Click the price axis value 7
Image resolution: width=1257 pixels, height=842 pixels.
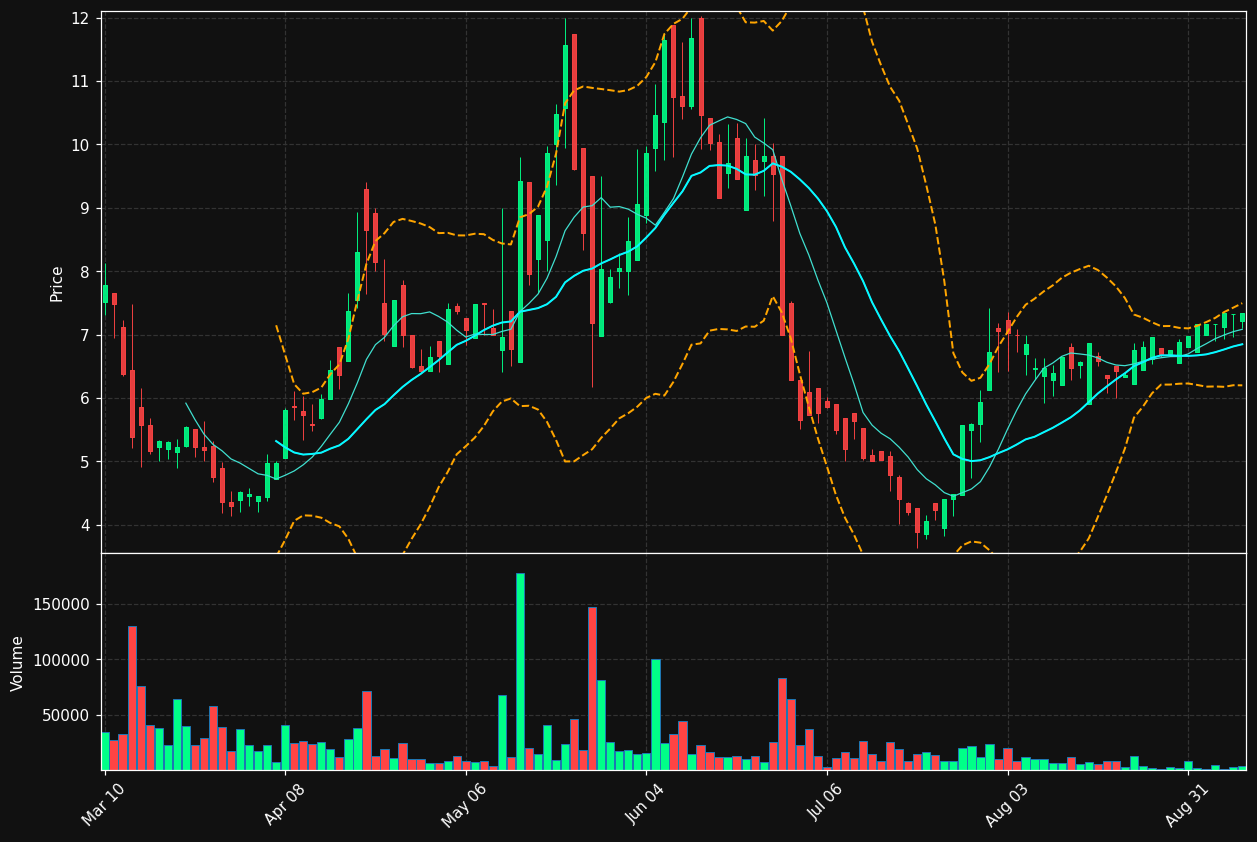(86, 335)
